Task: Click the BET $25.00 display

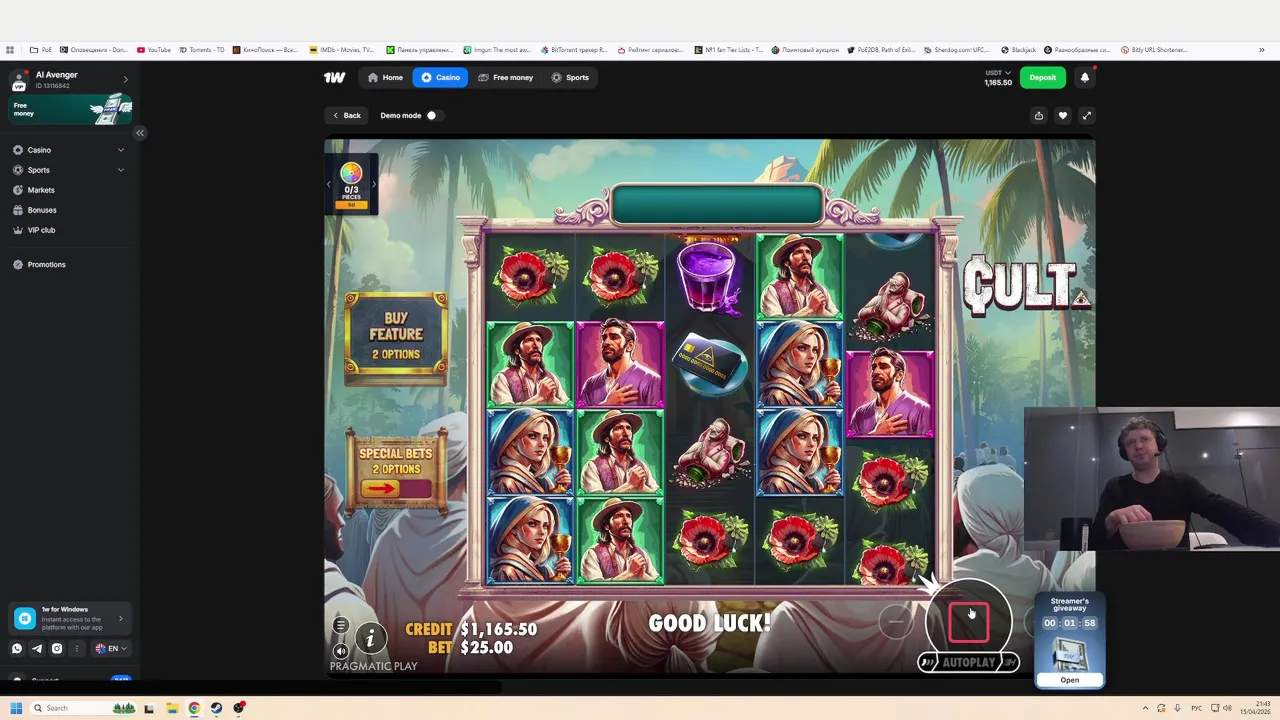Action: pos(471,647)
